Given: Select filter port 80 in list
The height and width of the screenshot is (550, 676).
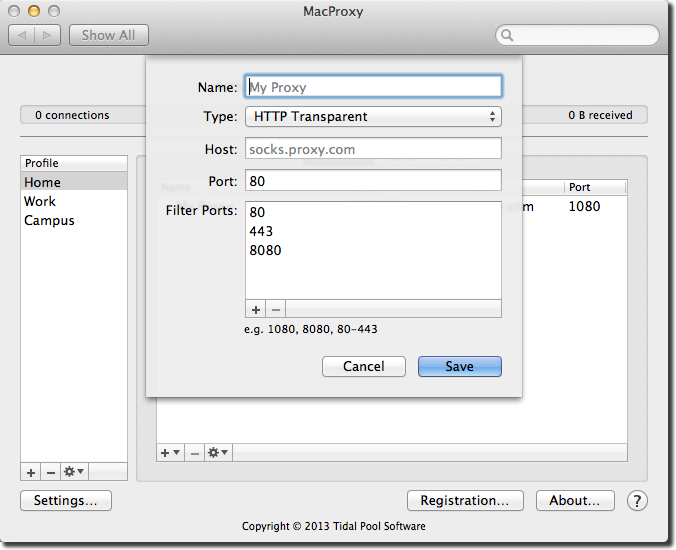Looking at the screenshot, I should pos(373,212).
